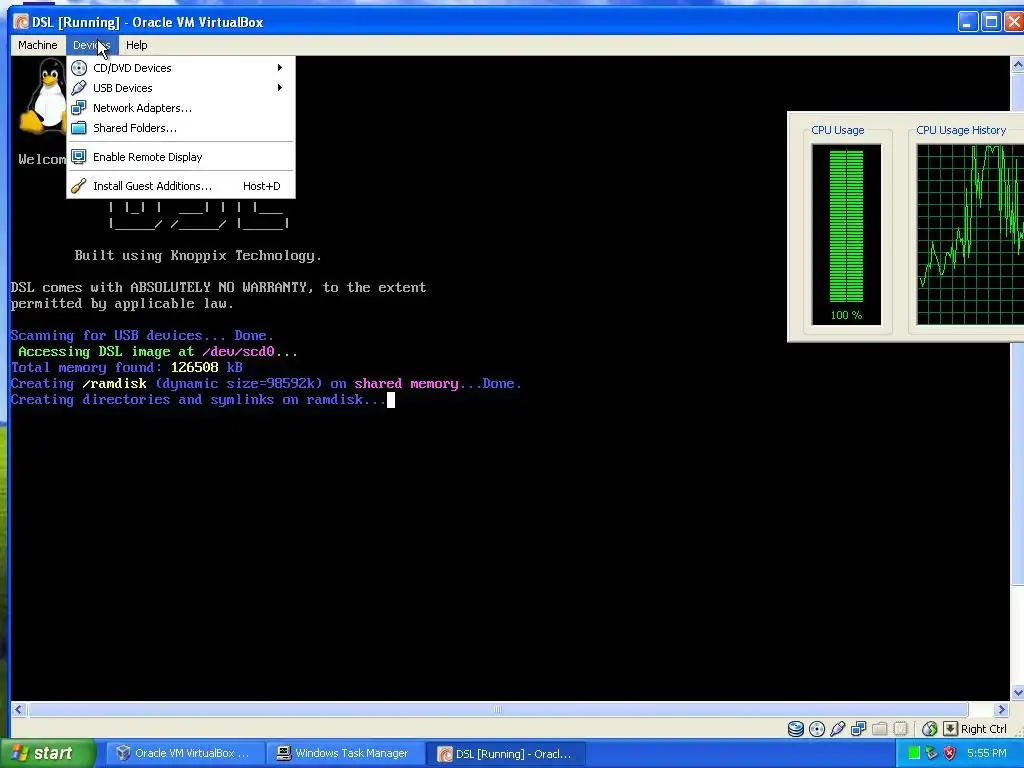
Task: Expand the CD/DVD Devices submenu arrow
Action: click(280, 68)
